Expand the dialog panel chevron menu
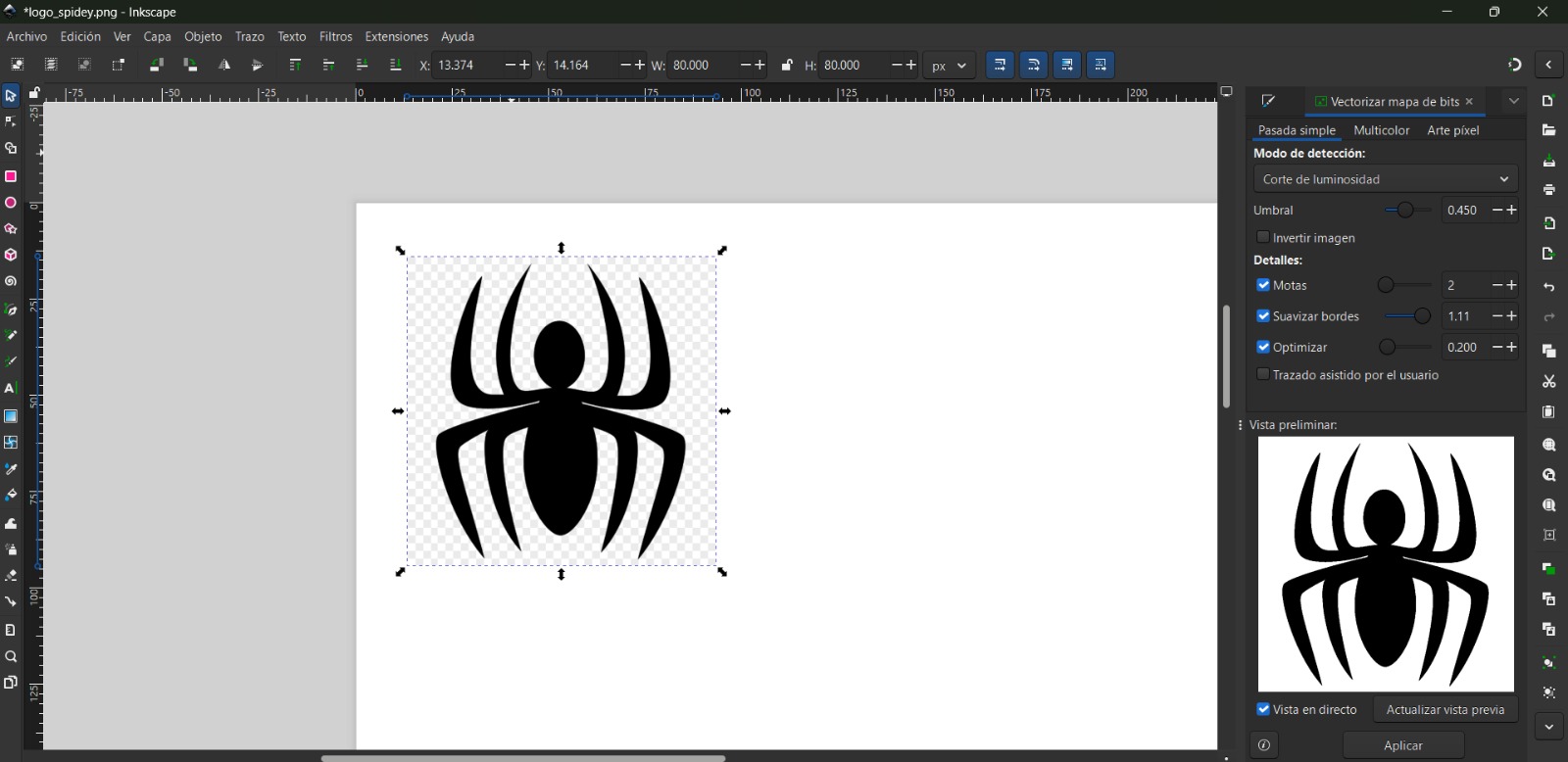The height and width of the screenshot is (762, 1568). click(1514, 101)
